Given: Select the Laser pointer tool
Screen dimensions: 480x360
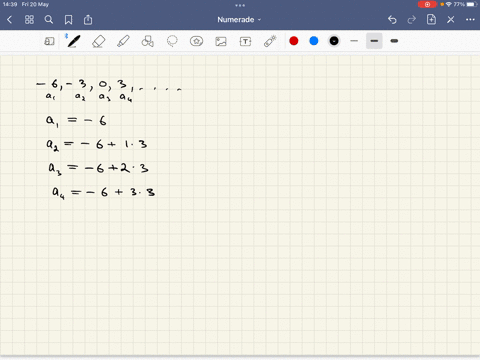Looking at the screenshot, I should click(x=270, y=41).
